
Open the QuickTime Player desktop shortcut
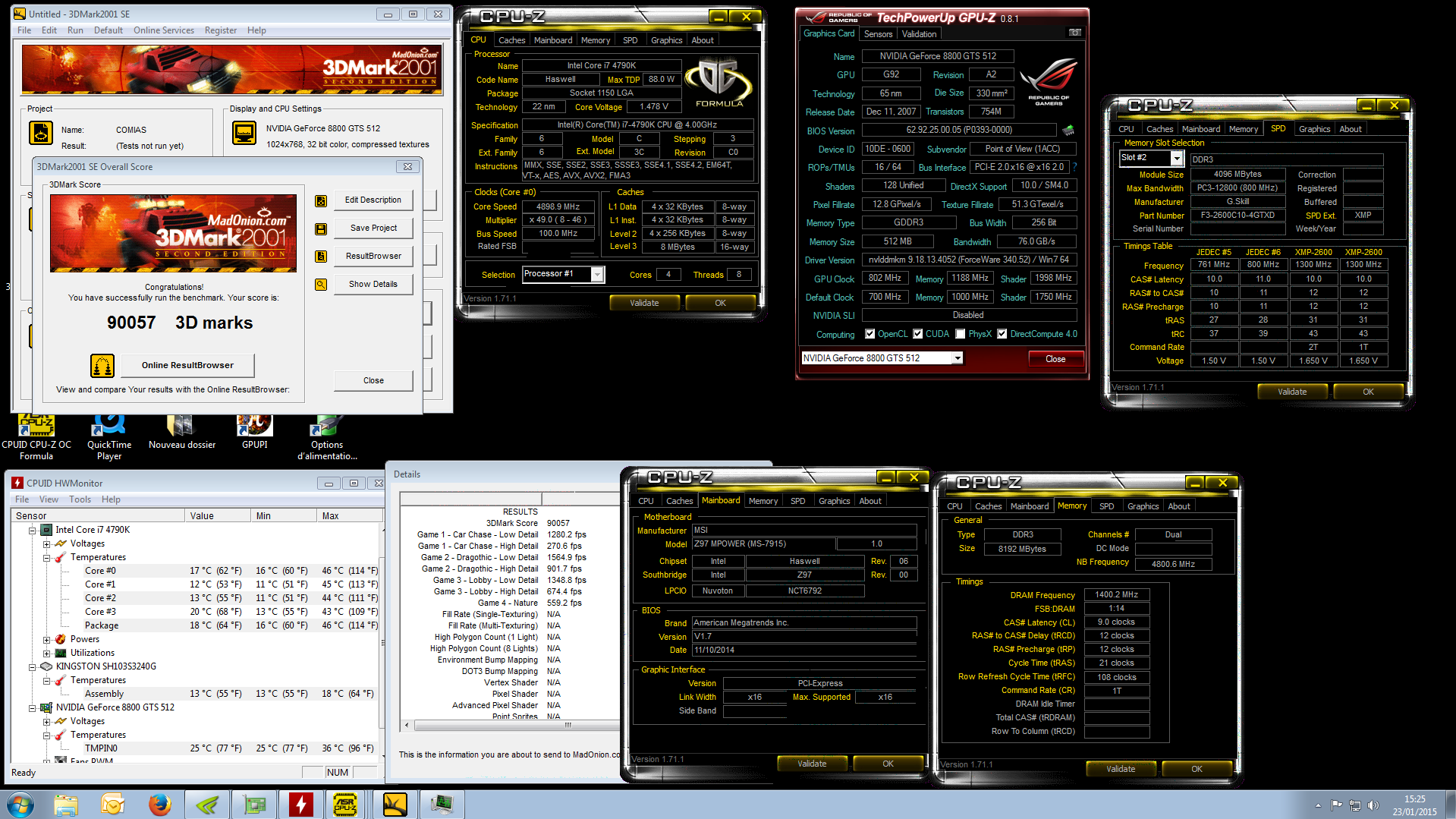[109, 439]
